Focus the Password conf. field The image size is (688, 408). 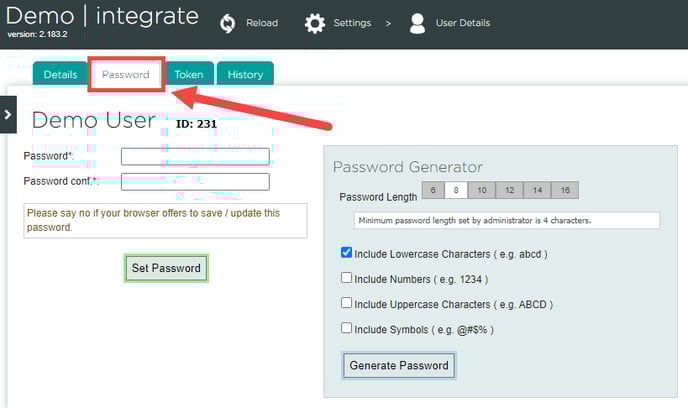tap(195, 181)
